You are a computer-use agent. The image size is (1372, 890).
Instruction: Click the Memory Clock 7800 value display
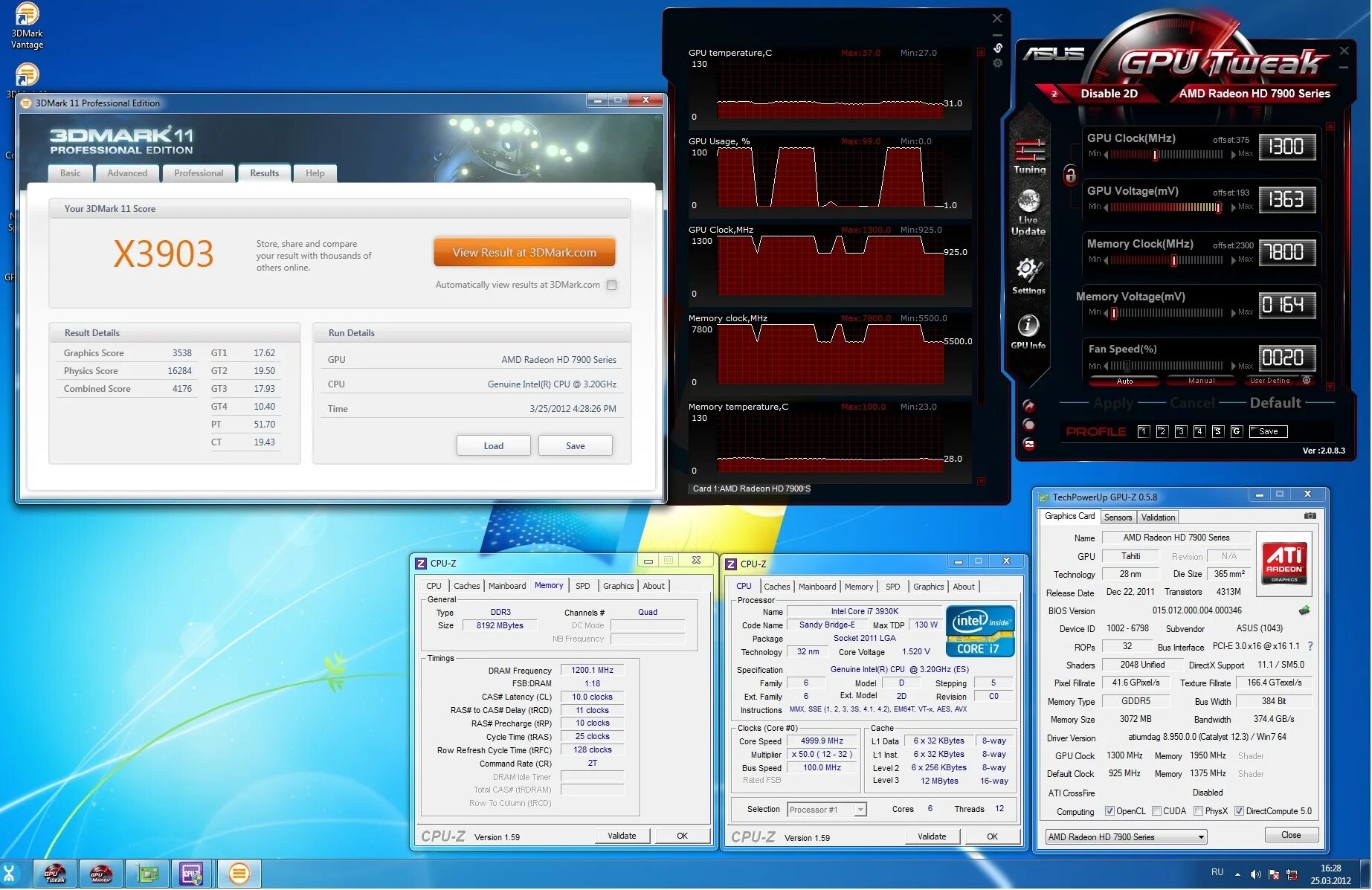1287,252
